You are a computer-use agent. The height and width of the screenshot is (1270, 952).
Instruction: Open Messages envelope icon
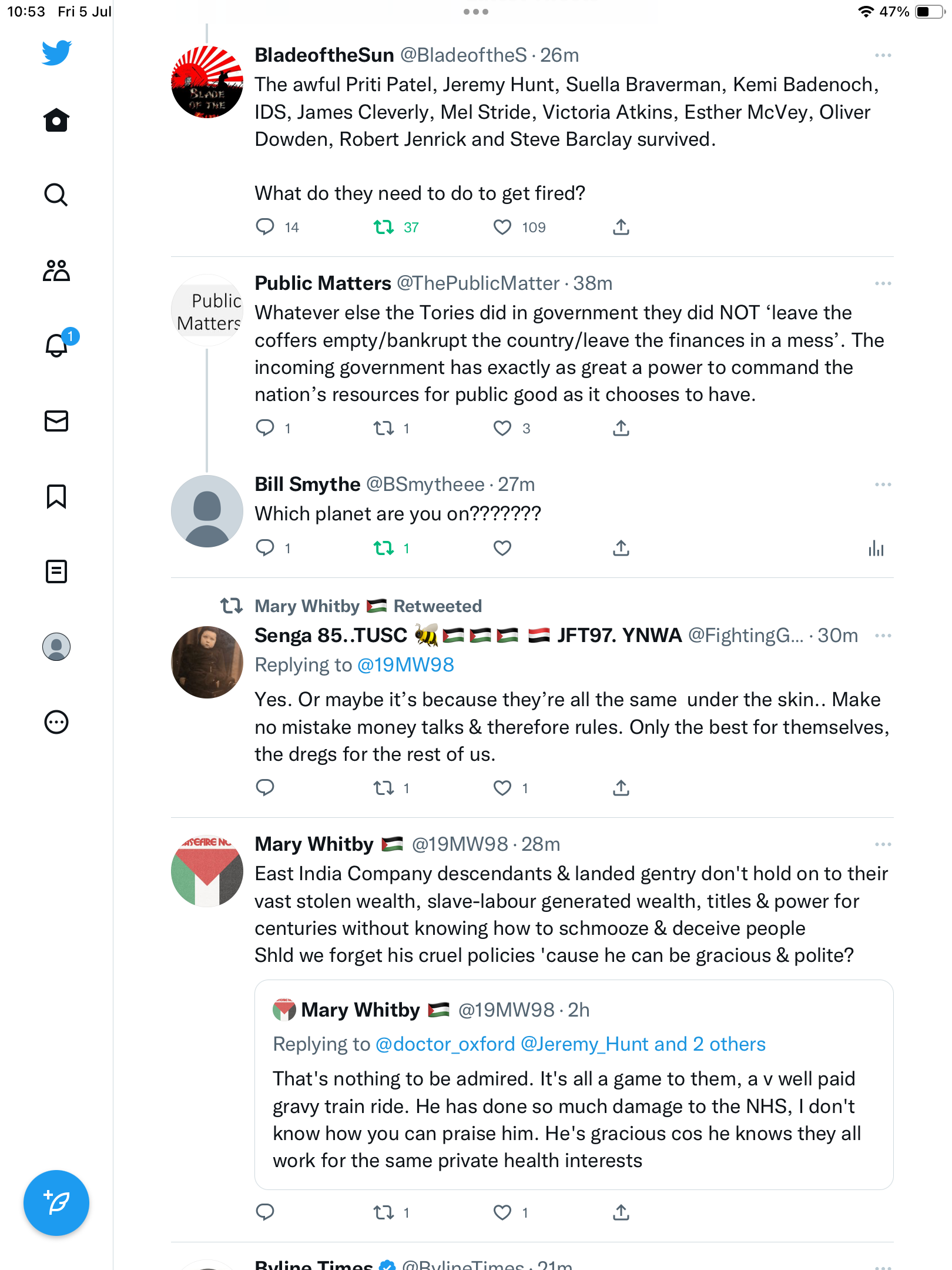(56, 421)
